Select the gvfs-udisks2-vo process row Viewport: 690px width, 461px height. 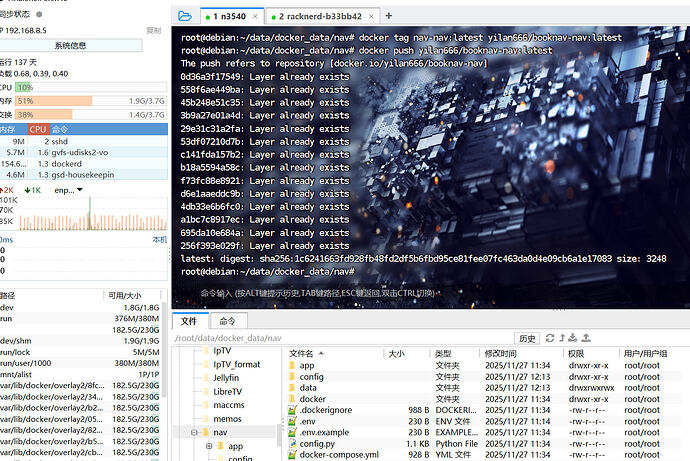pyautogui.click(x=84, y=153)
